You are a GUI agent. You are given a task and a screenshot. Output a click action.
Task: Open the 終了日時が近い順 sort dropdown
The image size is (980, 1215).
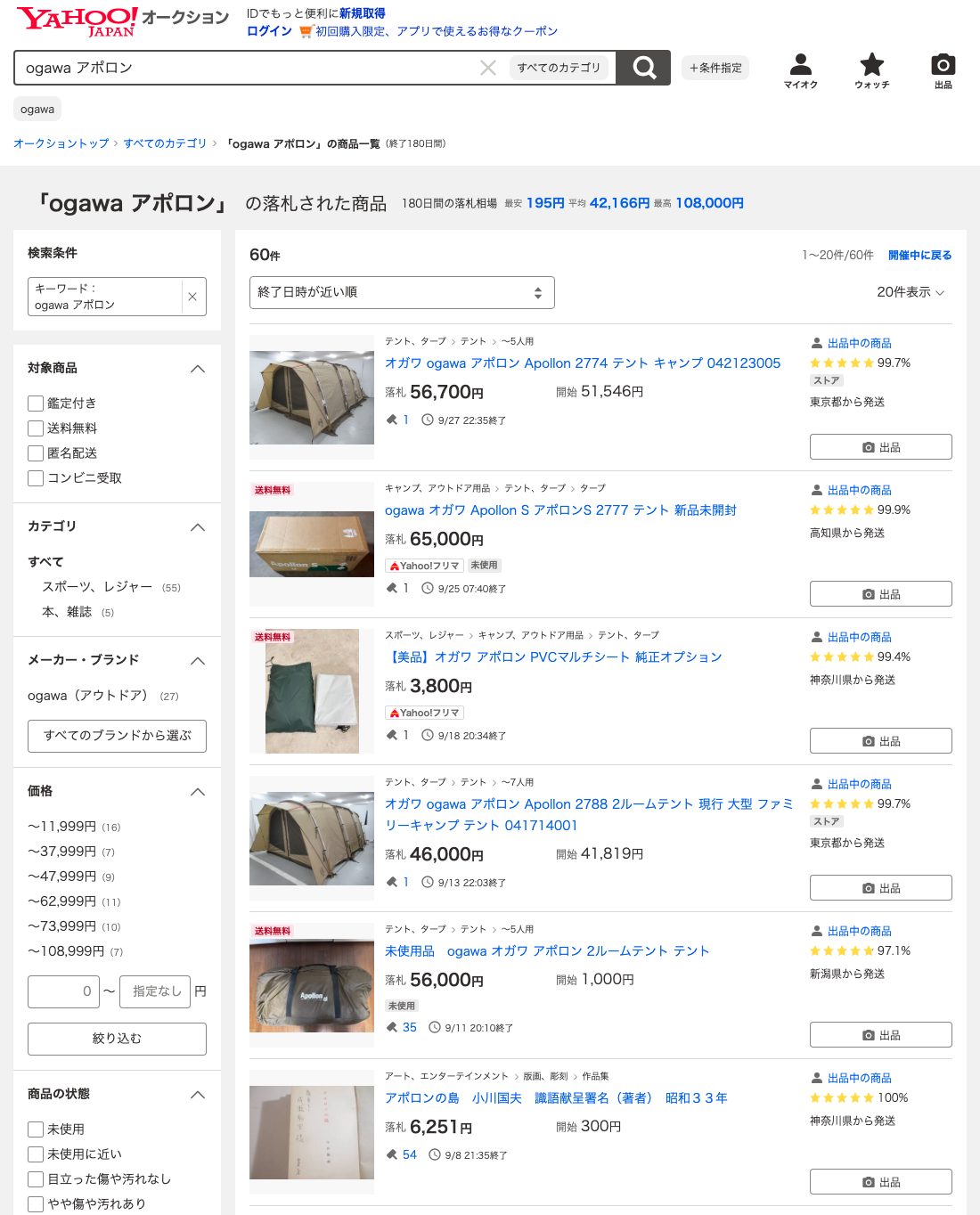pos(402,292)
